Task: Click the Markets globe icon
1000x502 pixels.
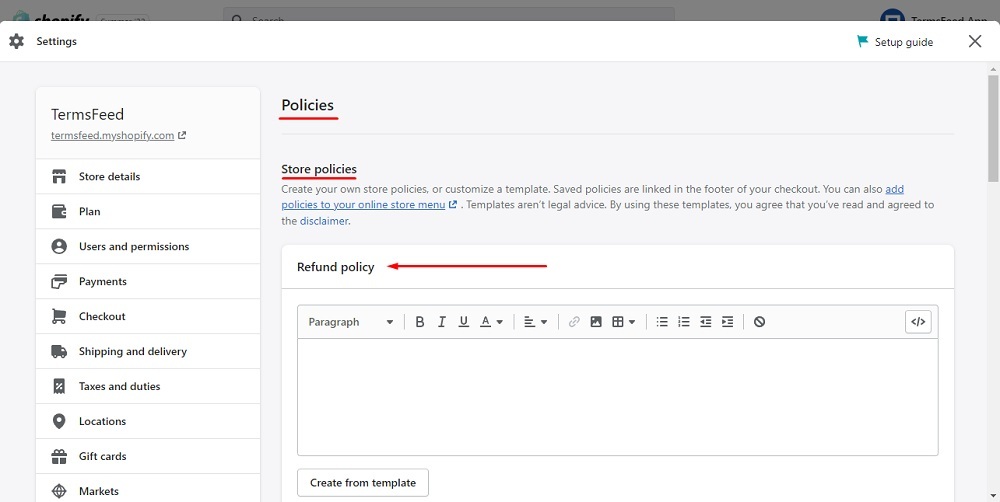Action: (x=59, y=491)
